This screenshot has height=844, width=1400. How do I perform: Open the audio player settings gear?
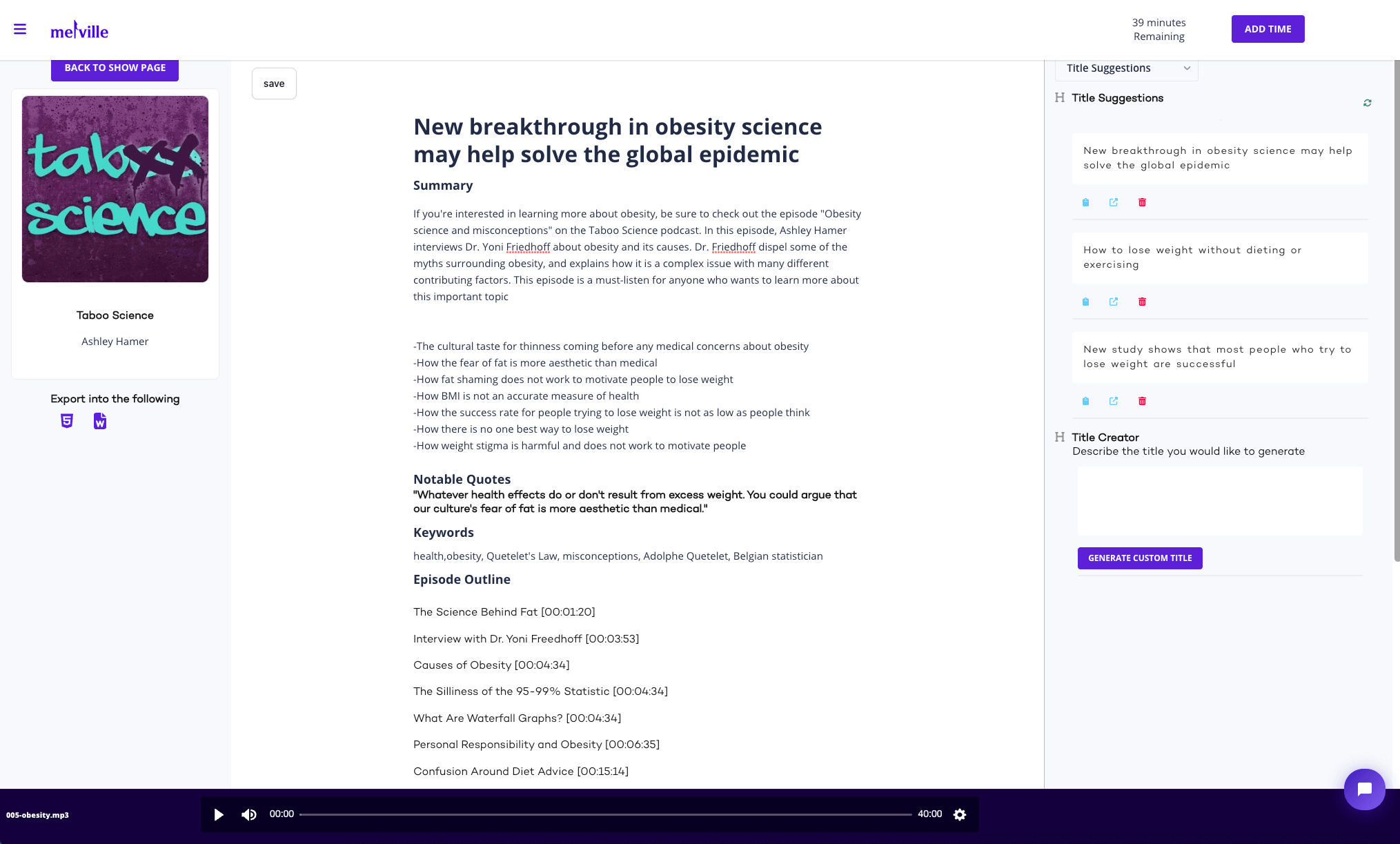coord(960,814)
